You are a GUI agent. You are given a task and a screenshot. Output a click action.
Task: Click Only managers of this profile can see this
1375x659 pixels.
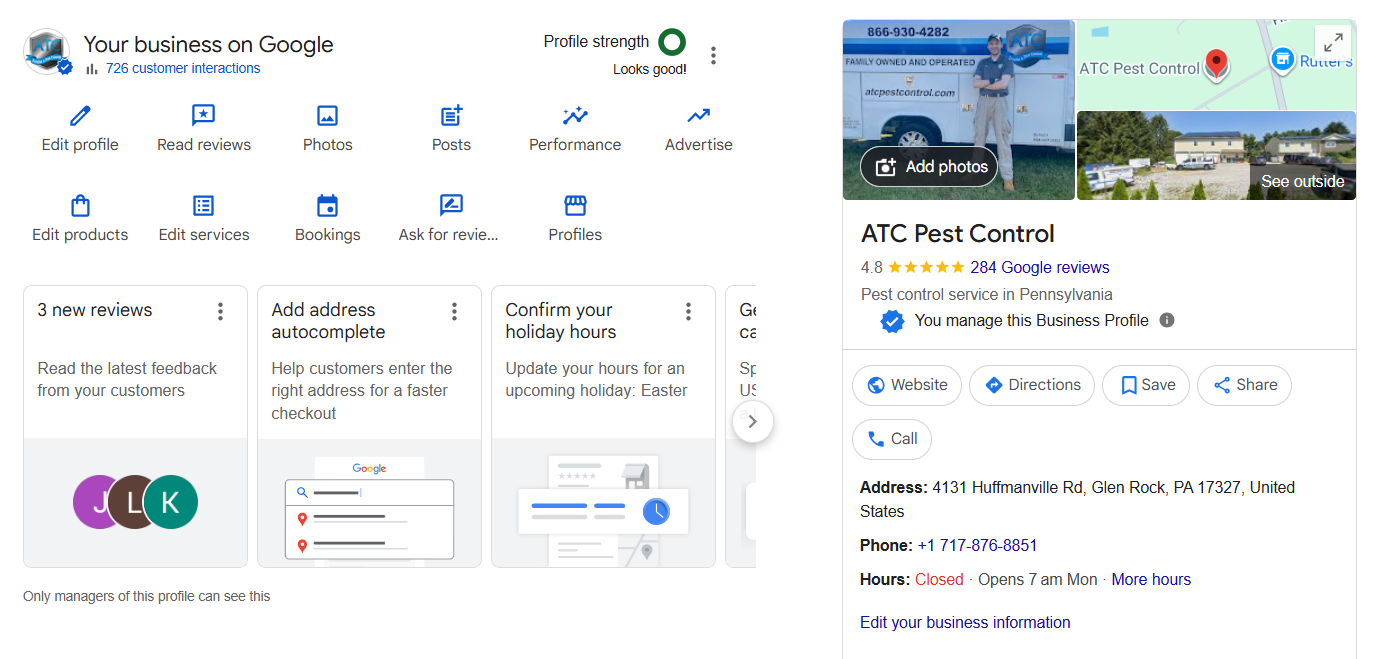click(147, 596)
